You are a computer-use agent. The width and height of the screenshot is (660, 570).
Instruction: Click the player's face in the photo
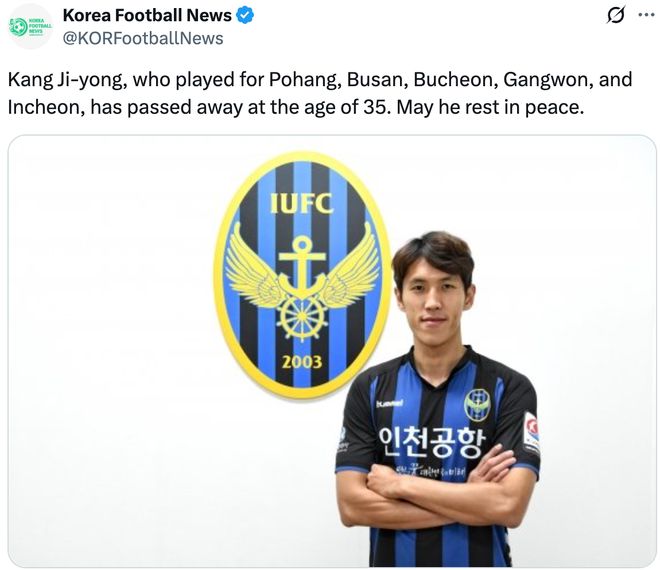(x=435, y=299)
